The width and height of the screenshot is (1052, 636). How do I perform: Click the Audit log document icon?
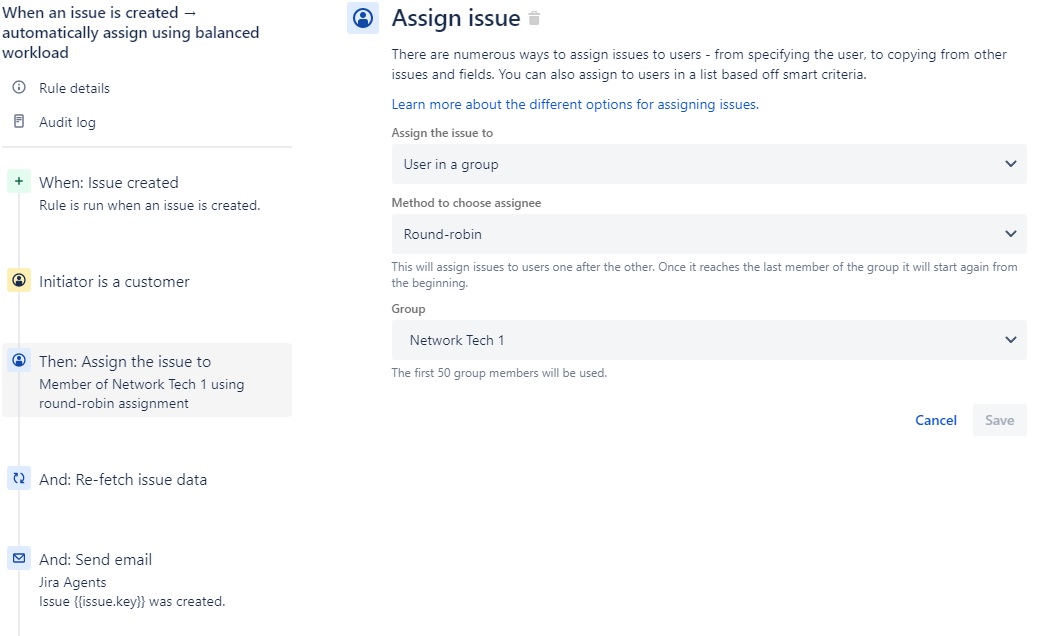pos(19,121)
